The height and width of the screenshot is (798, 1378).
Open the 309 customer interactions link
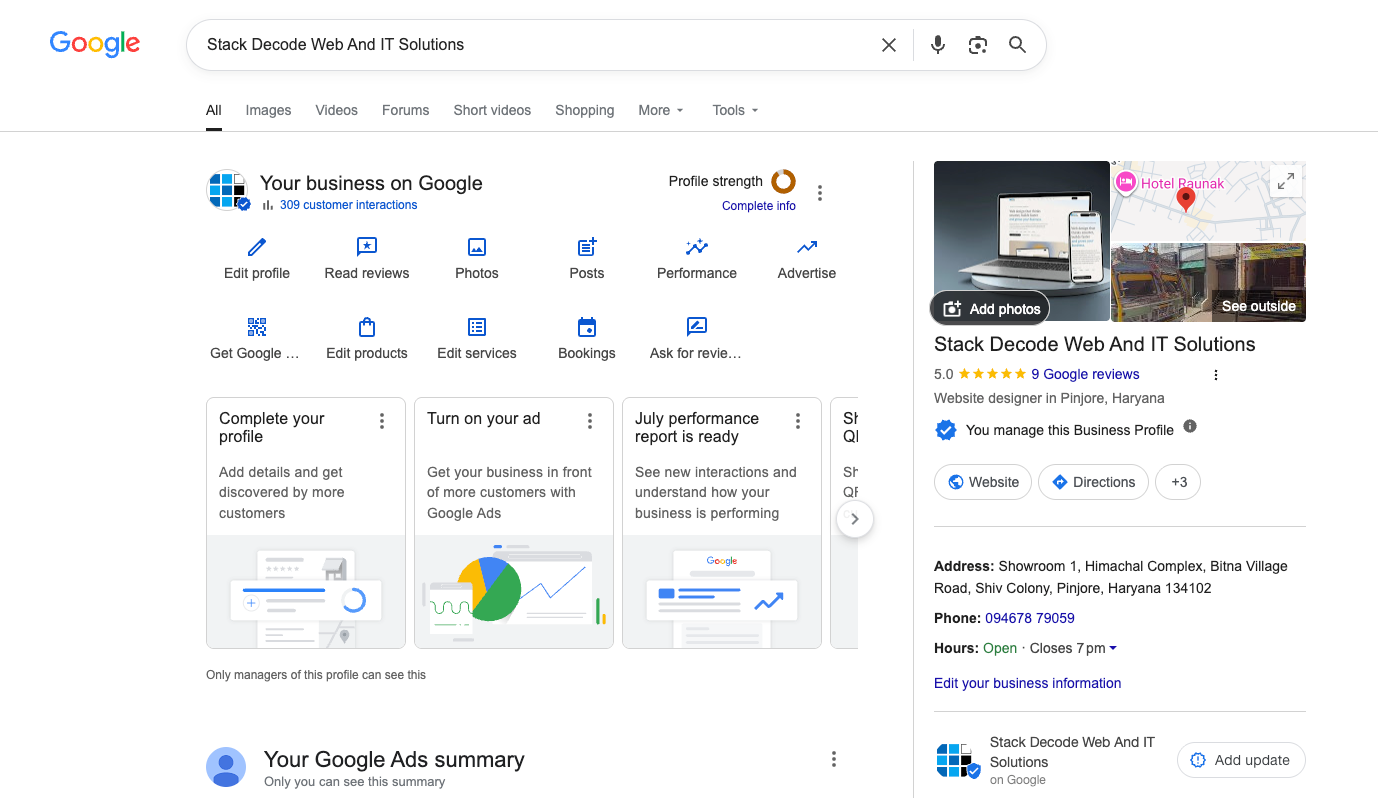(x=348, y=205)
